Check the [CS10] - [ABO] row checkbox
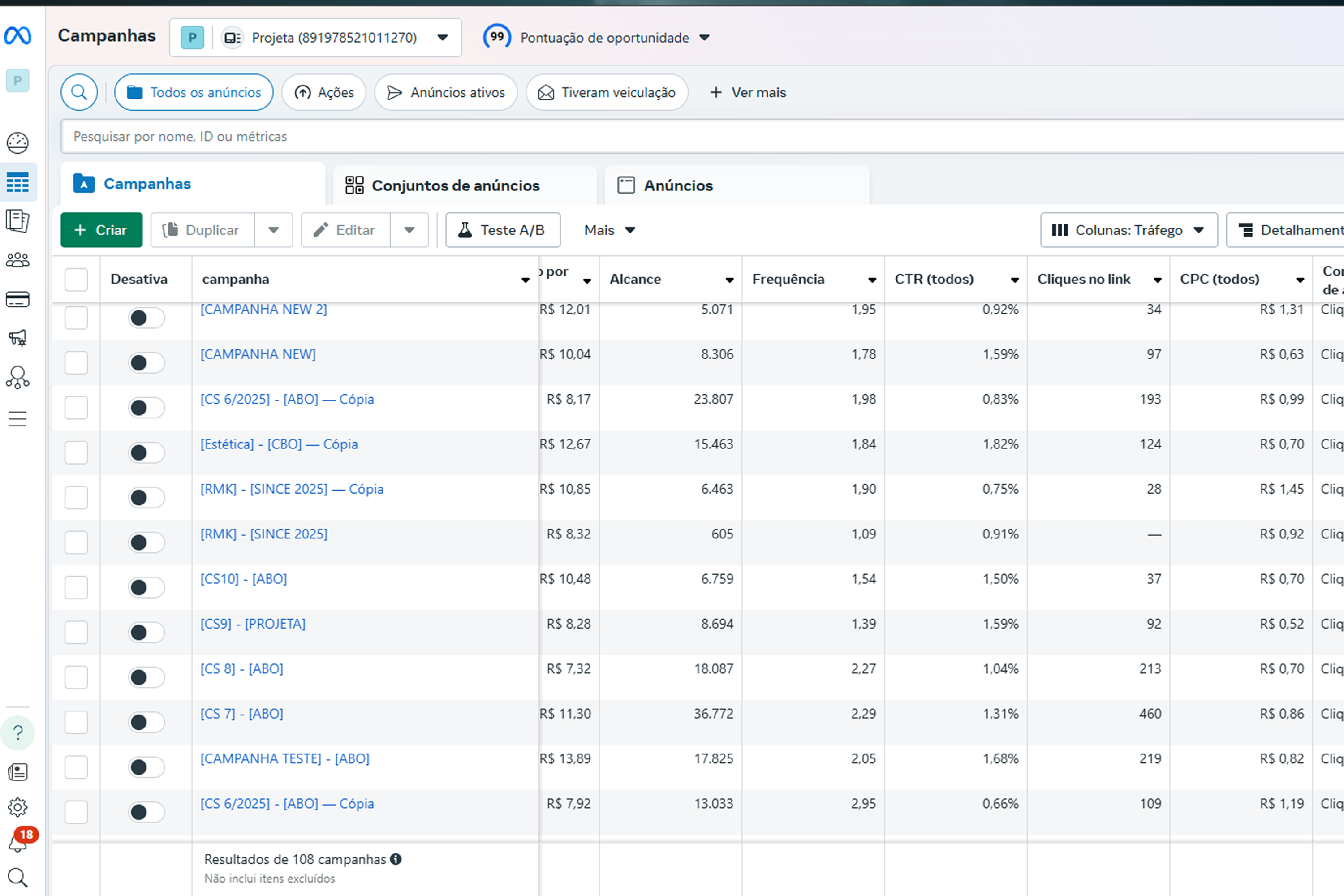 pyautogui.click(x=76, y=587)
